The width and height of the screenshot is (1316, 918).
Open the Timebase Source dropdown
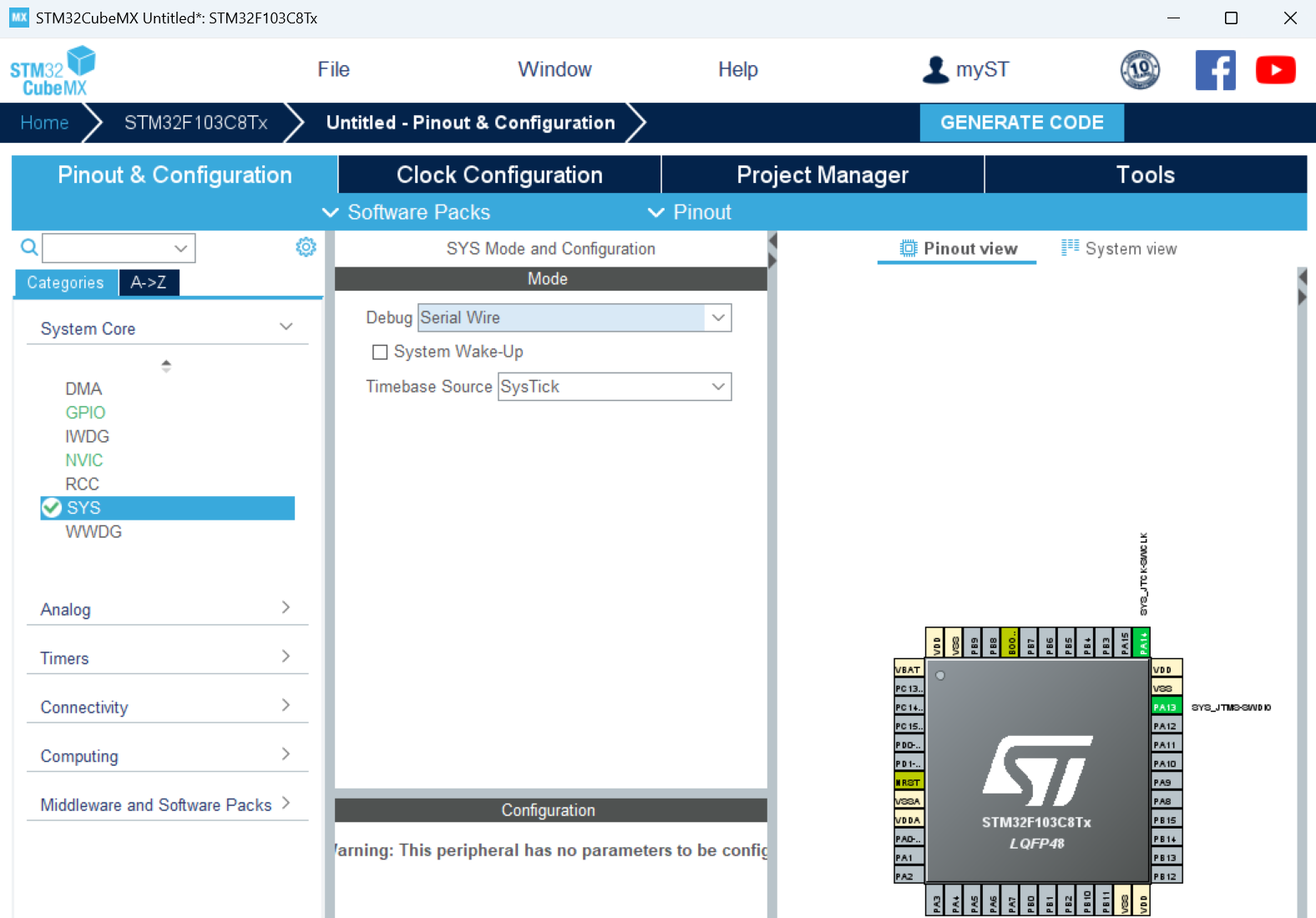tap(615, 387)
